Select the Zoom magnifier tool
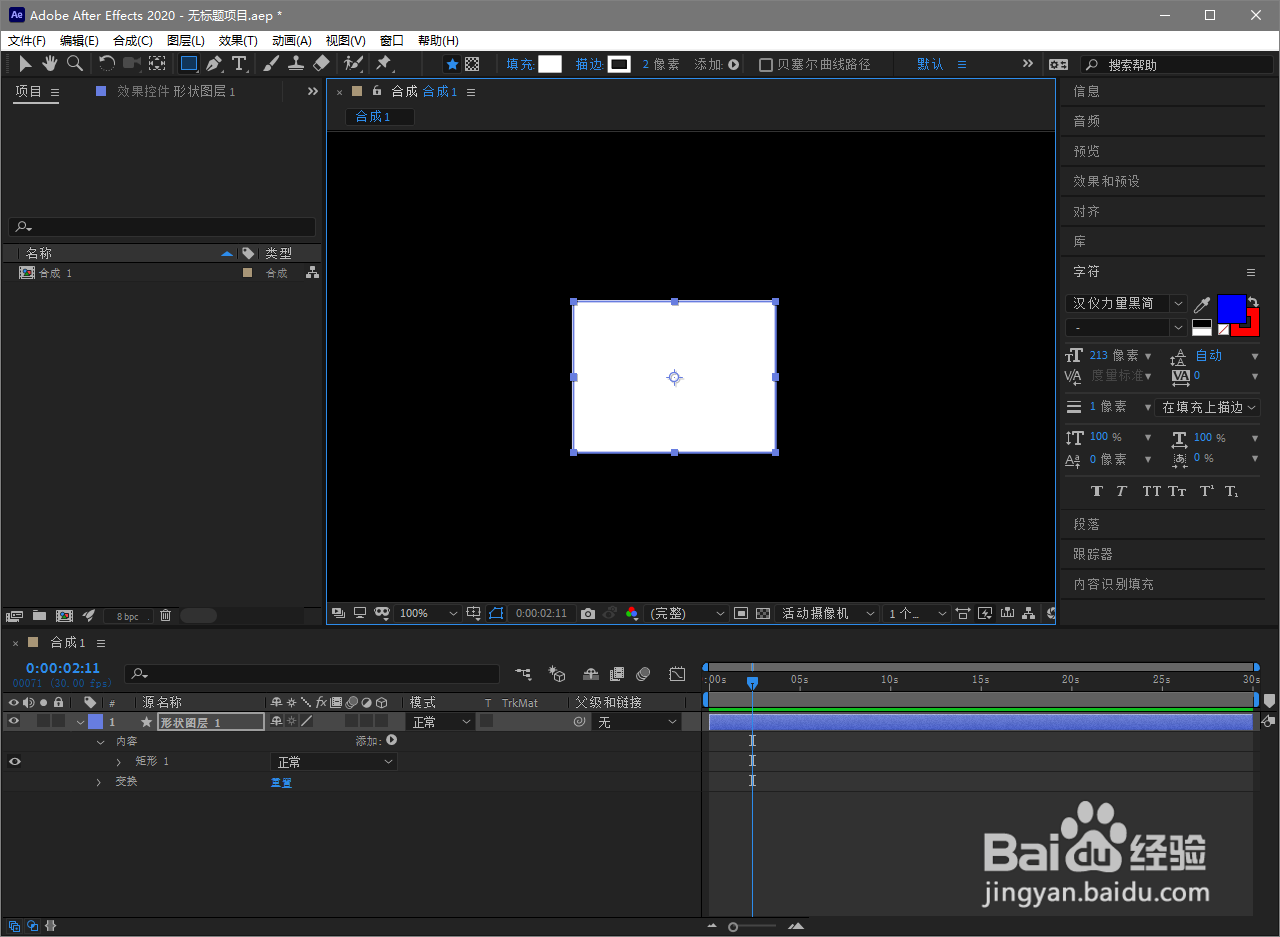This screenshot has width=1280, height=937. coord(75,64)
